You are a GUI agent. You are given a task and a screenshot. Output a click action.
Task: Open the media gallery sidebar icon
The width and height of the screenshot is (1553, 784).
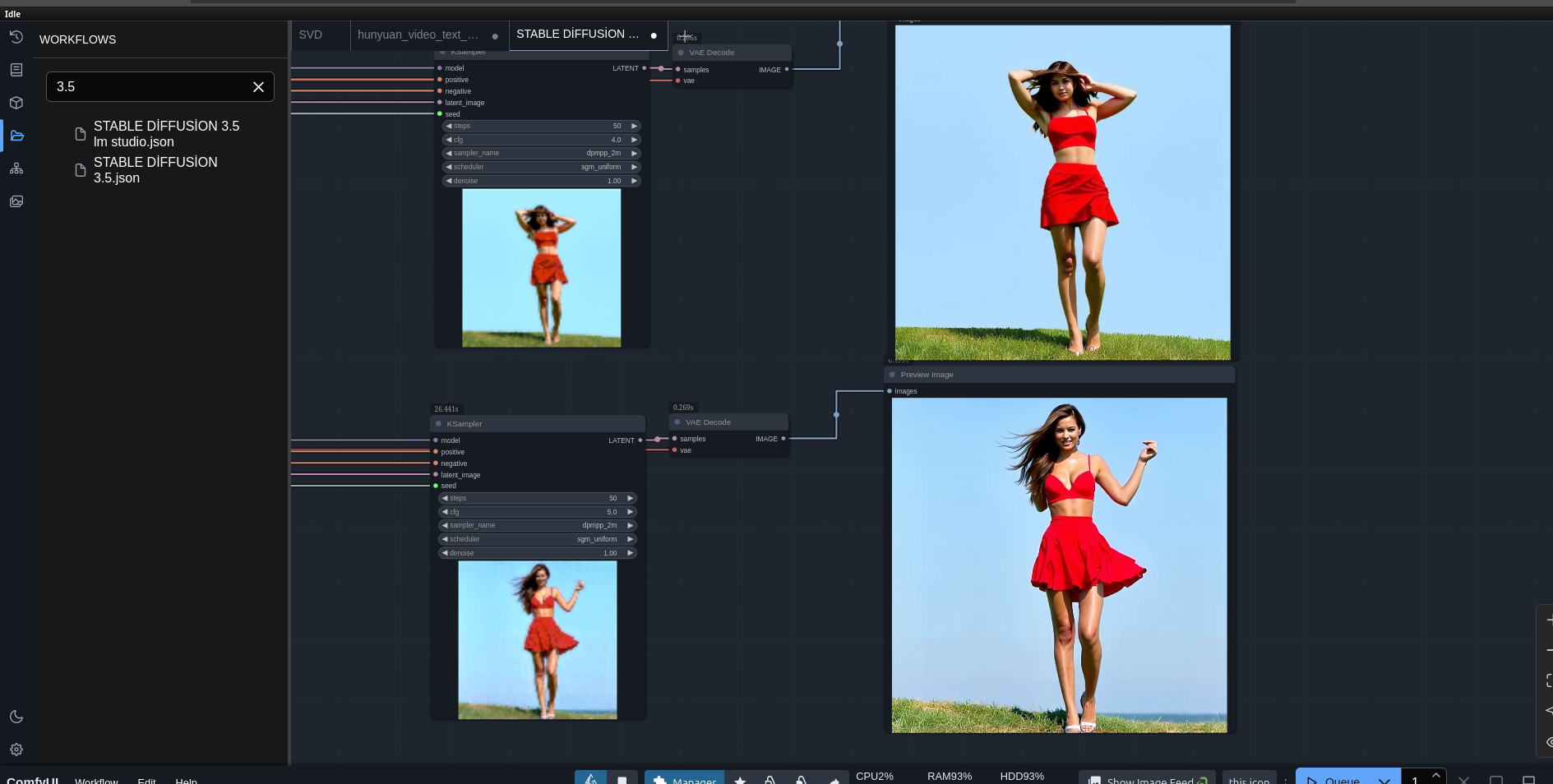click(16, 201)
